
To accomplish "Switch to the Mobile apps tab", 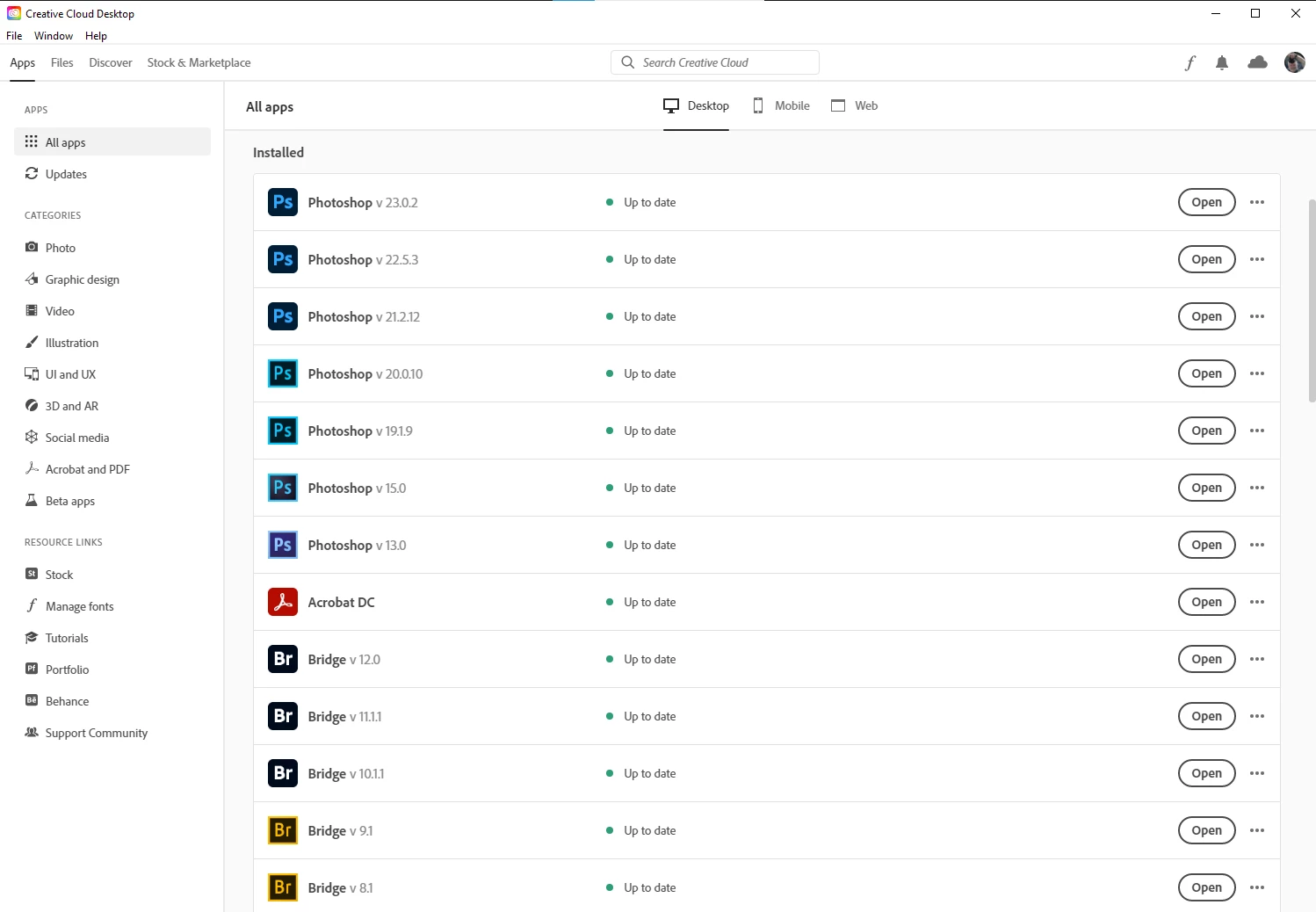I will click(781, 105).
